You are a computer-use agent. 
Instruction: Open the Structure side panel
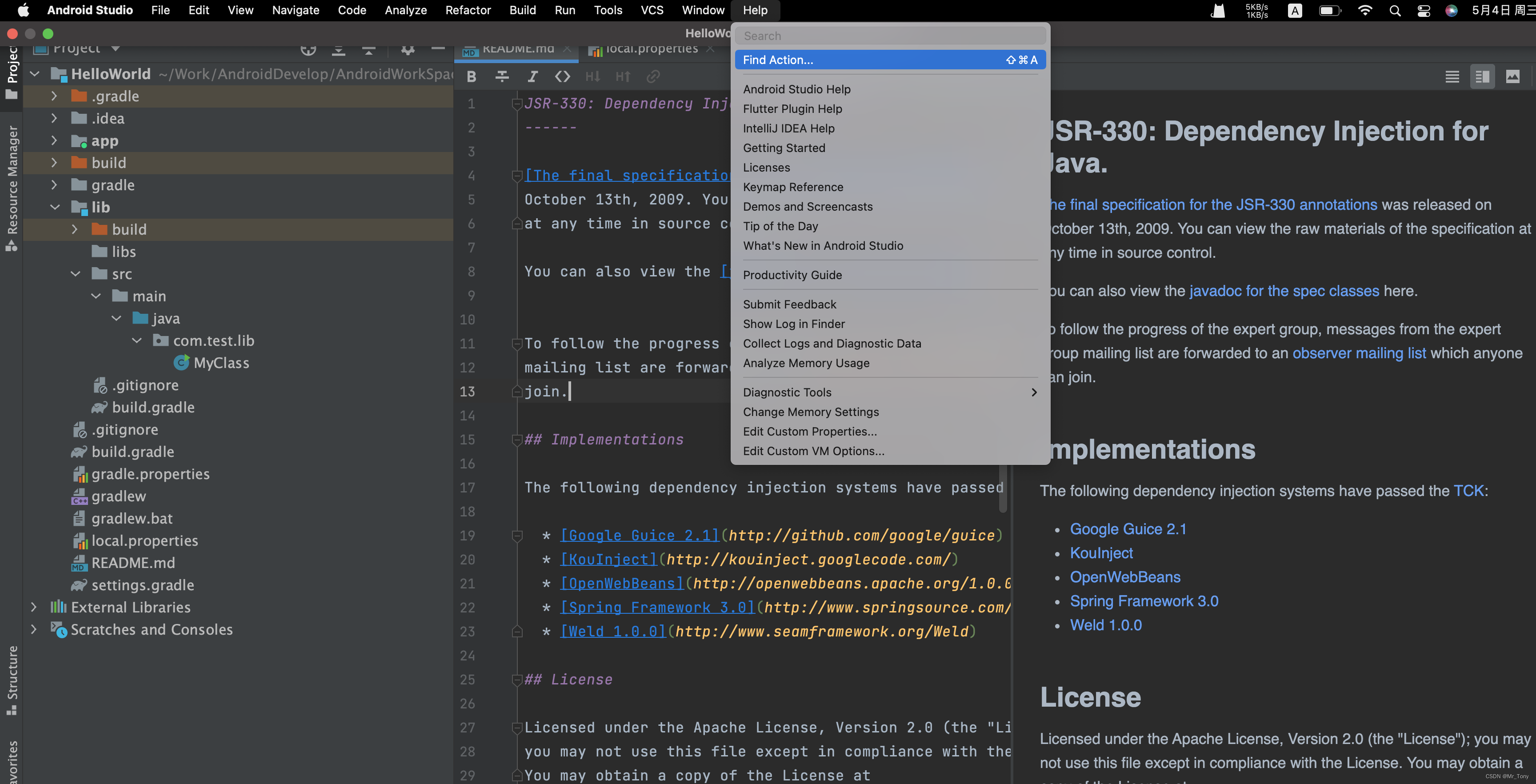[x=11, y=680]
